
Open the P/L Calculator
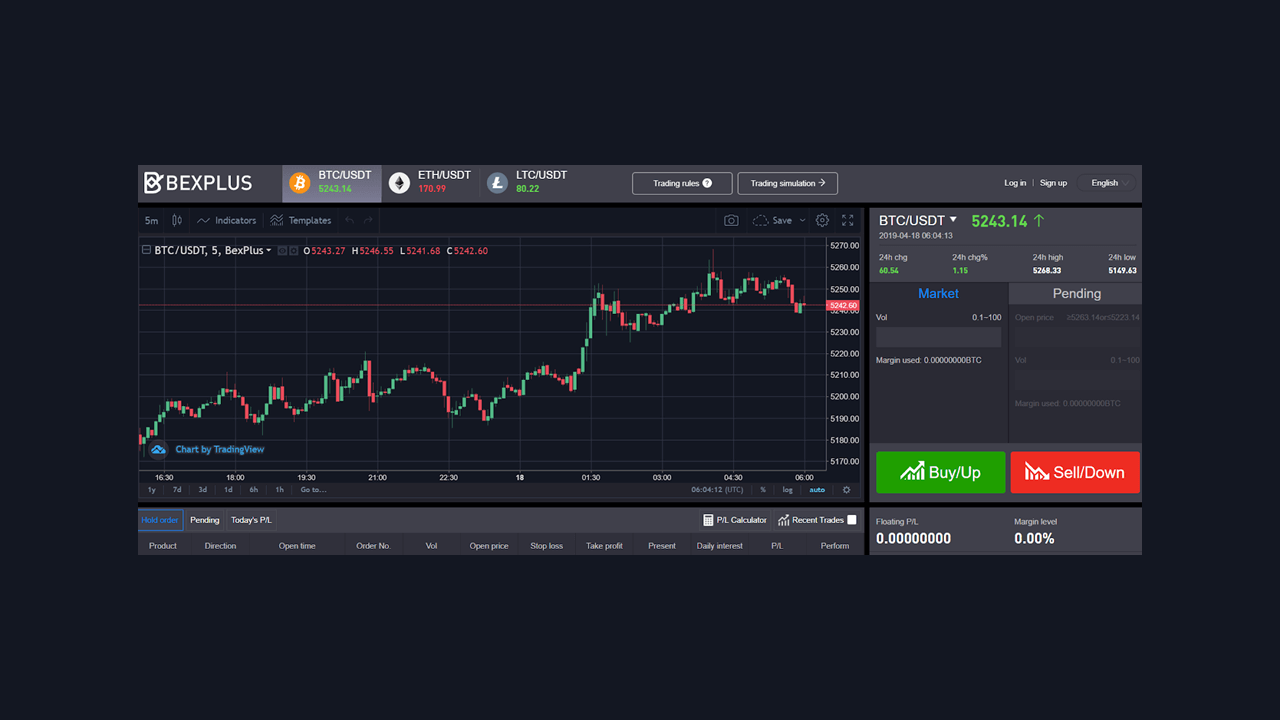click(735, 520)
